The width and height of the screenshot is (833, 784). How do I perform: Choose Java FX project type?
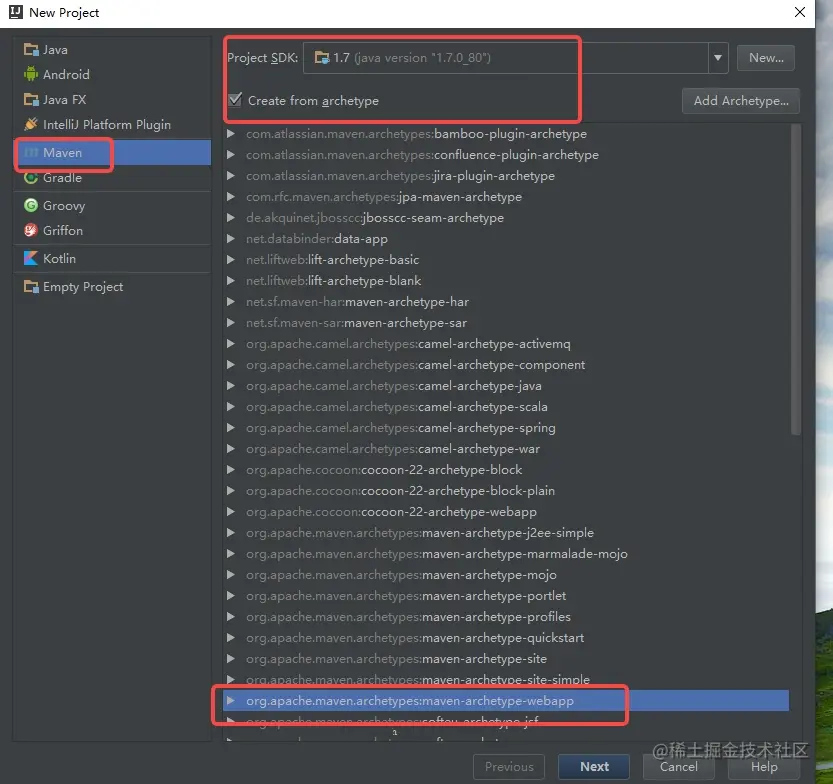[113, 99]
